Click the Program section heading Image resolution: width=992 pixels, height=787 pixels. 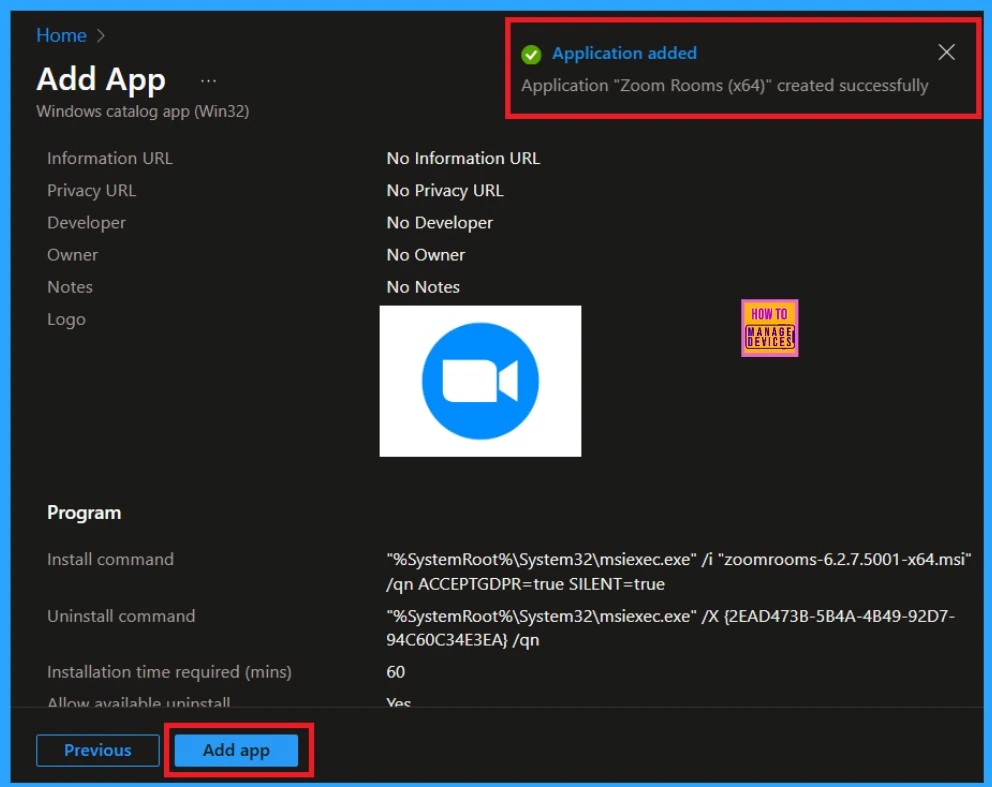(84, 512)
